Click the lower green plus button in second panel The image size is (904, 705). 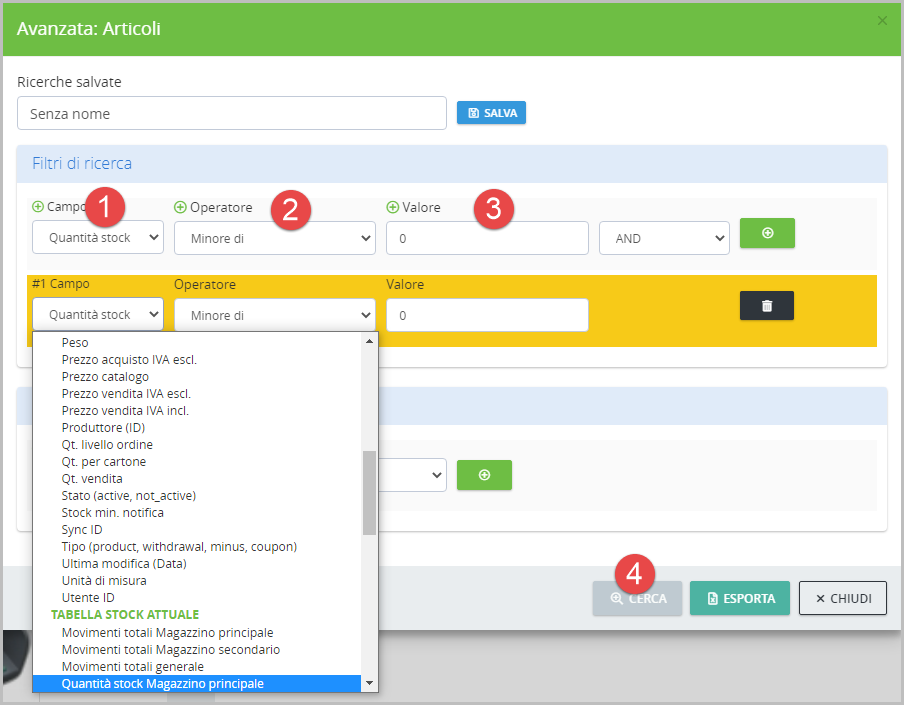click(x=484, y=475)
